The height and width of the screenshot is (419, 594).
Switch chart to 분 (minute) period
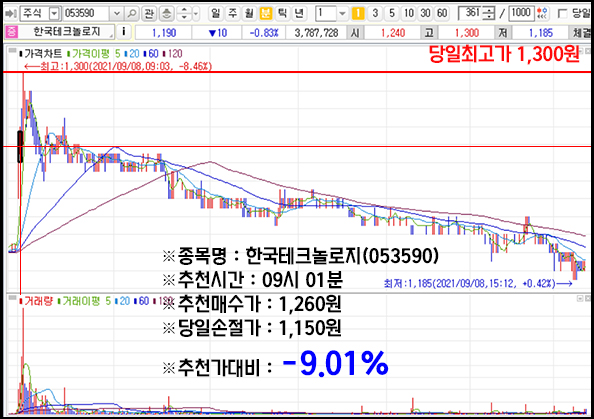coord(266,14)
